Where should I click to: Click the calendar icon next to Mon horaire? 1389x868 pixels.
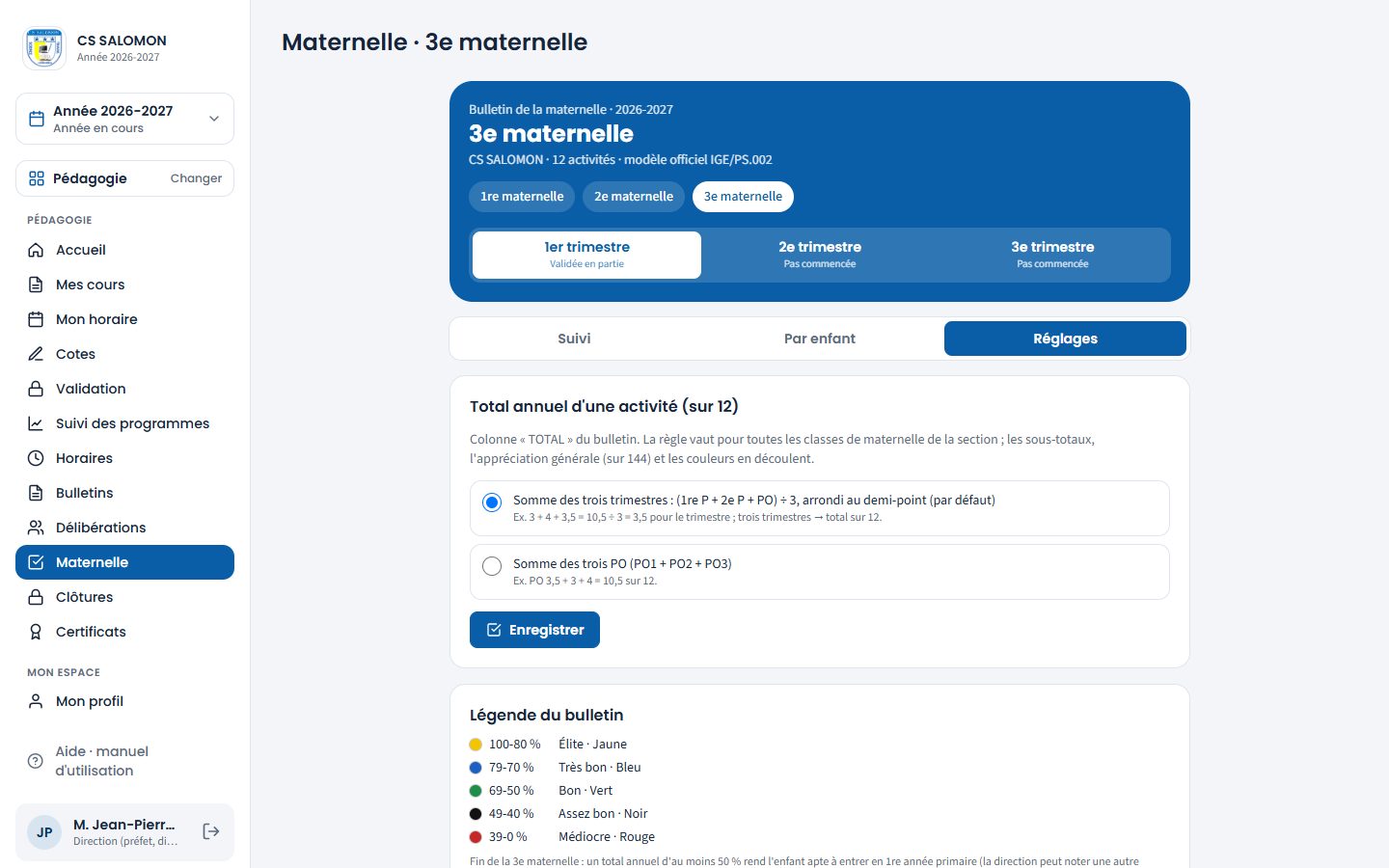(x=36, y=319)
